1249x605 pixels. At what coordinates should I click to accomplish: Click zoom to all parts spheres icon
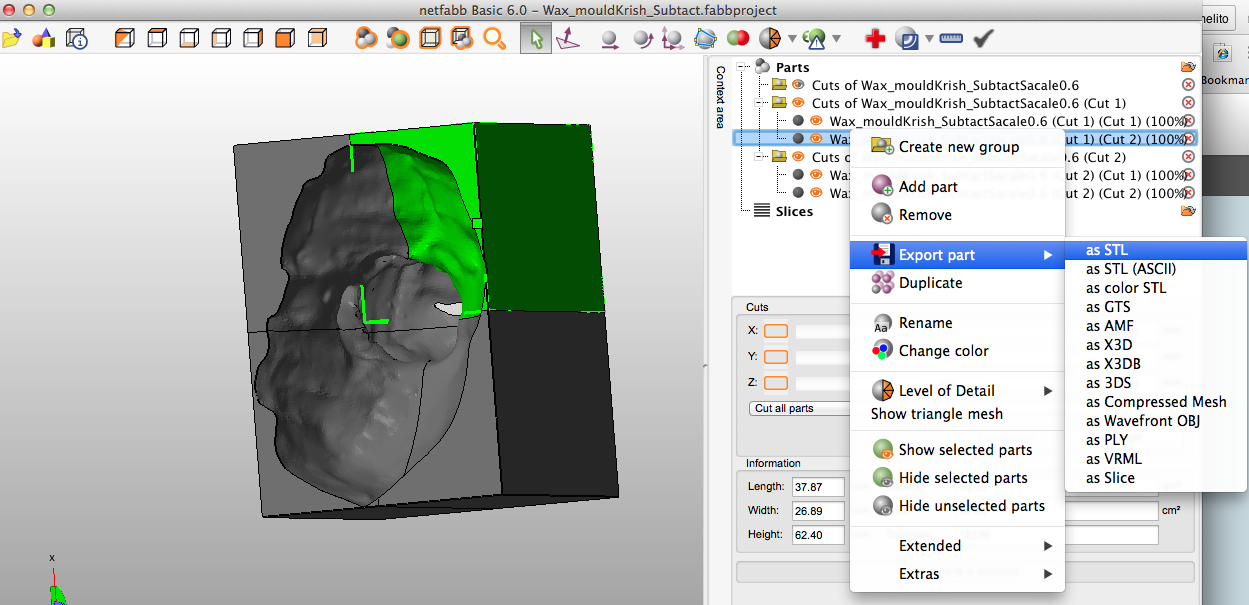pos(367,39)
